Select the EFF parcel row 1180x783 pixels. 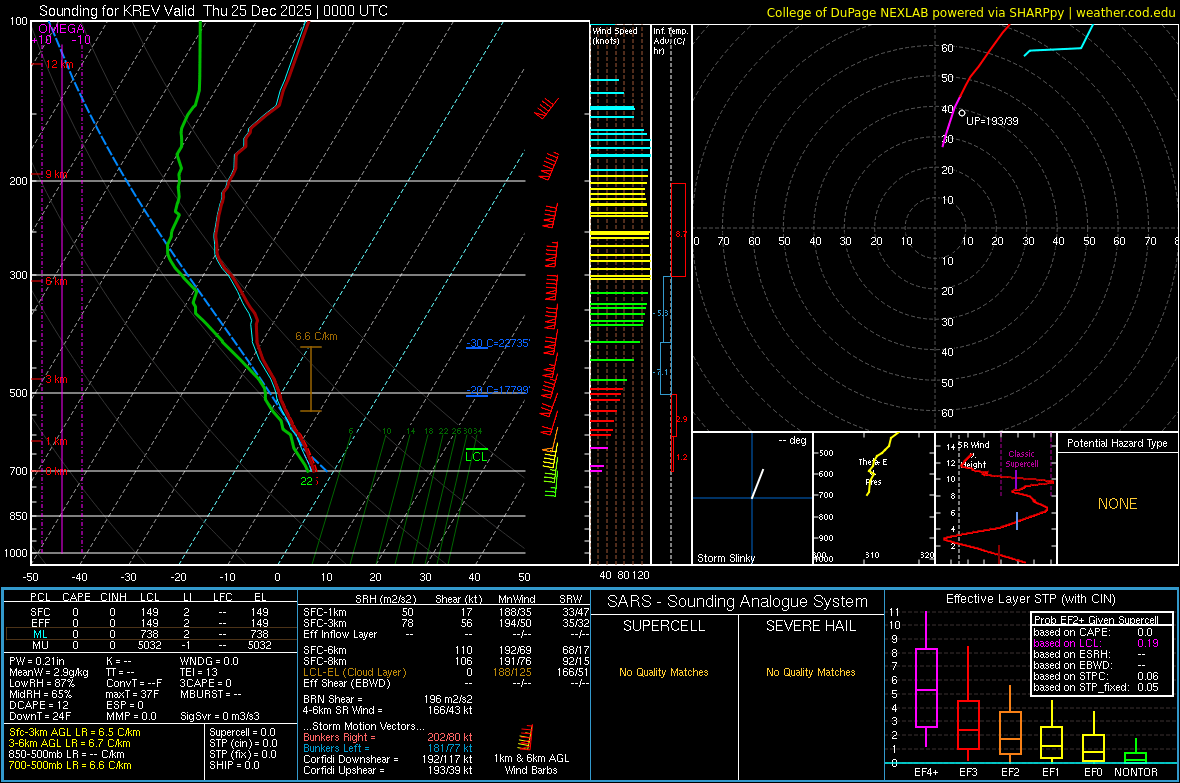(151, 623)
